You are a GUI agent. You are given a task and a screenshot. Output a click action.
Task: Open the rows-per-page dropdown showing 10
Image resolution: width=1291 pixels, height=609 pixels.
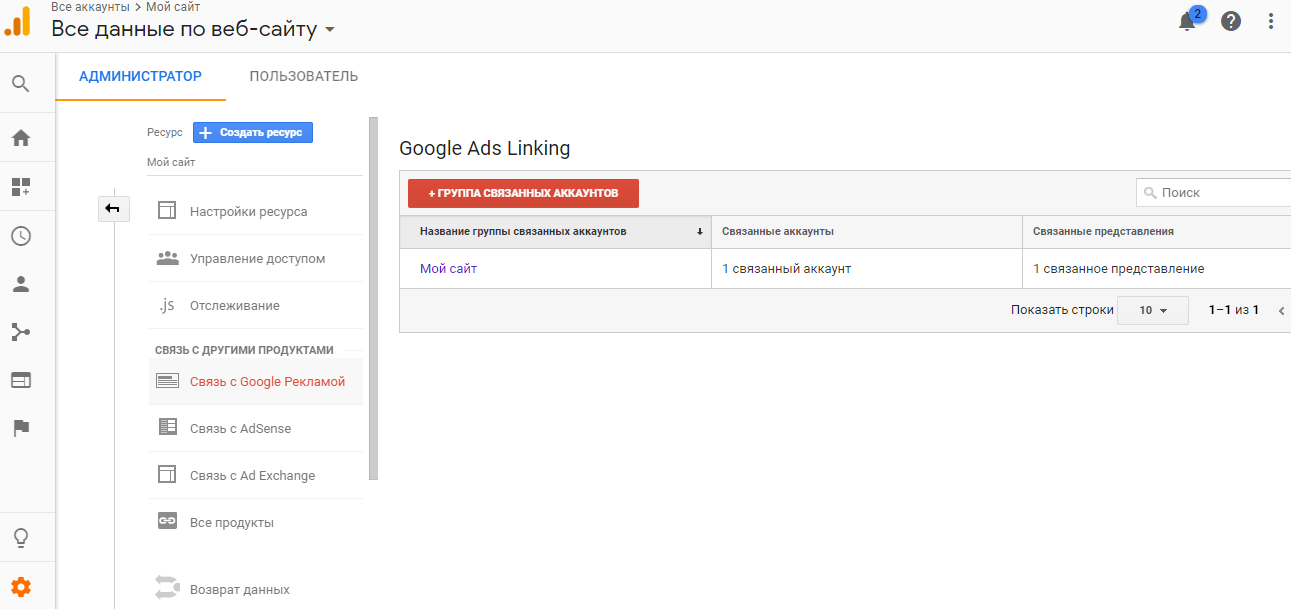click(1152, 311)
